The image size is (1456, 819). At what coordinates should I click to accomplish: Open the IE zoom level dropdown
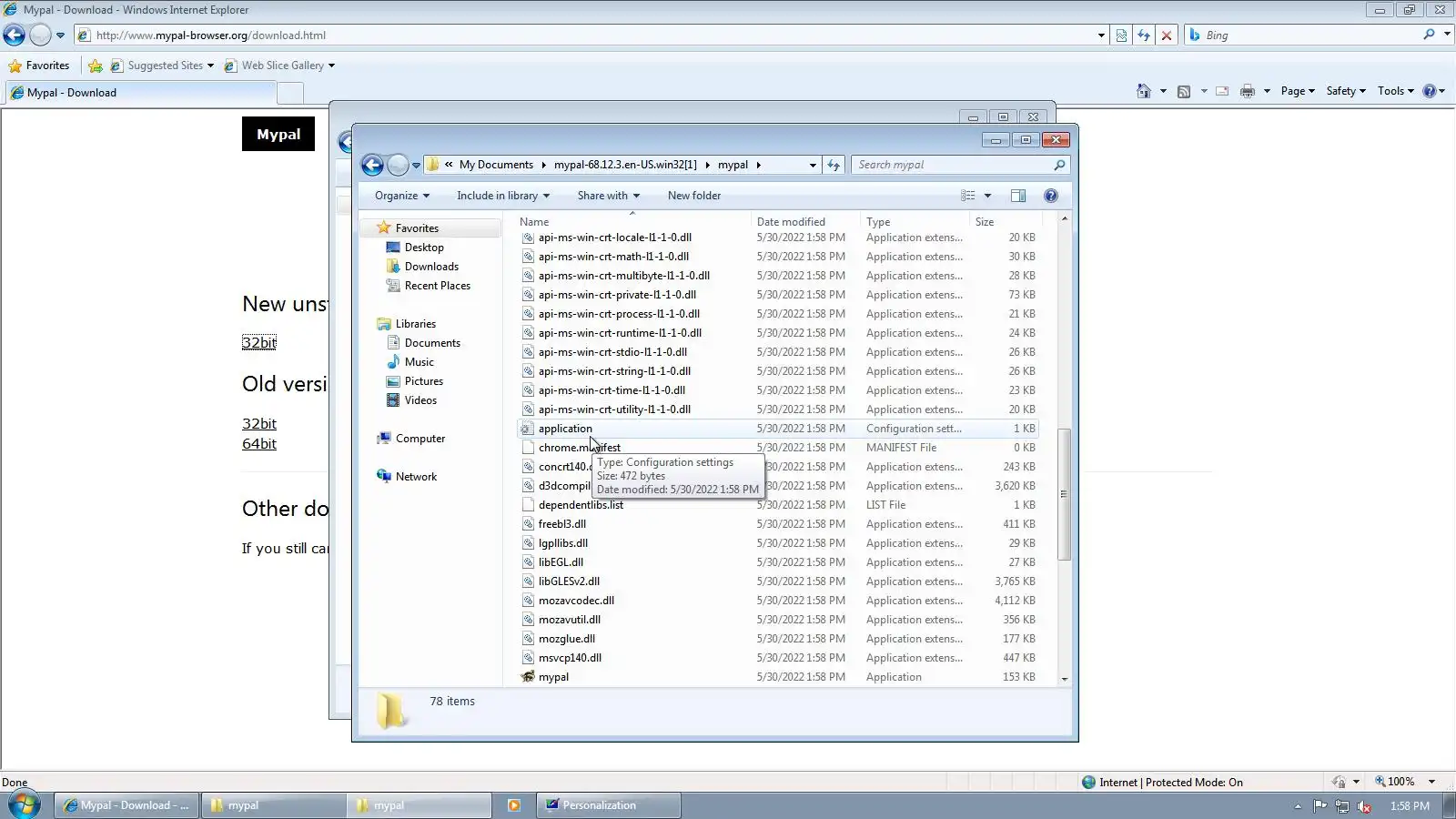click(1431, 782)
